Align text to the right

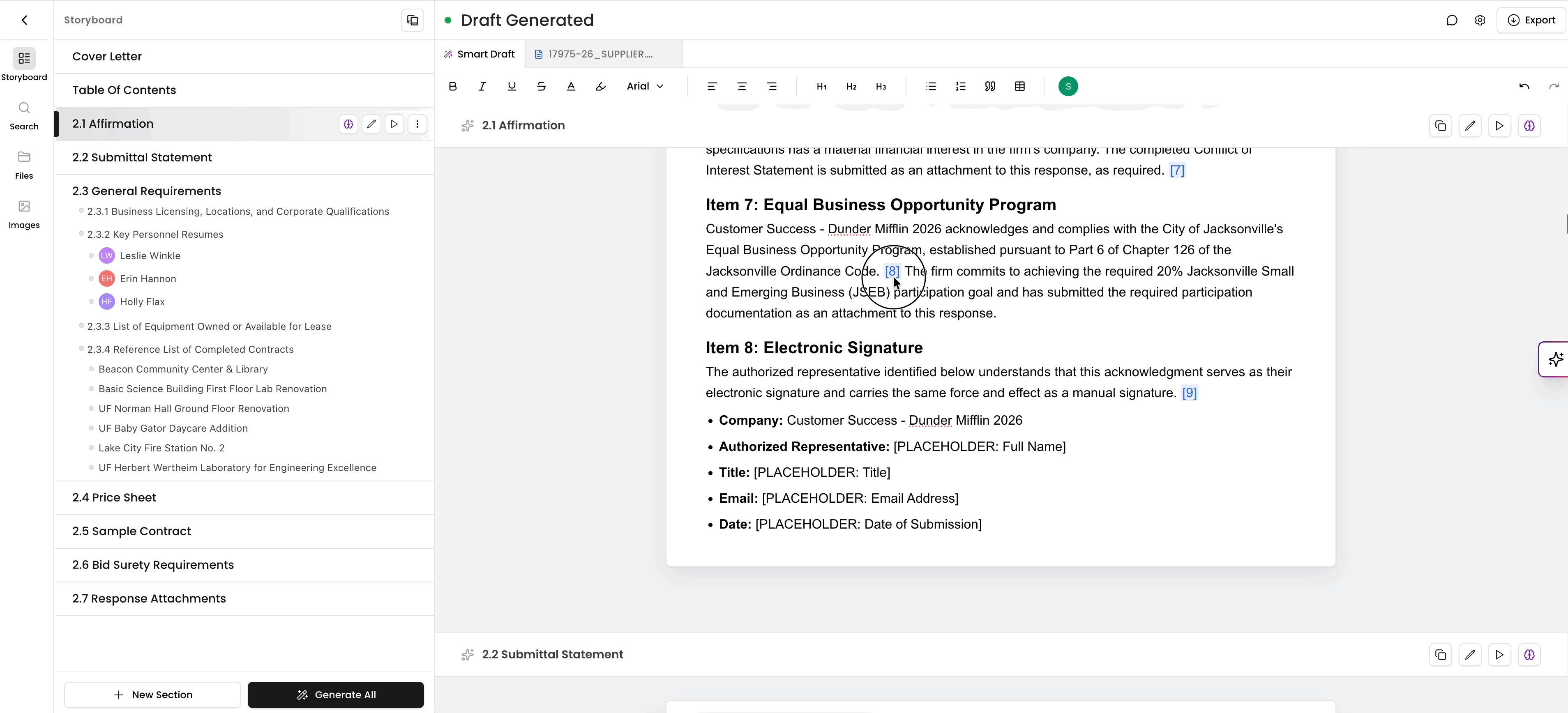[x=772, y=86]
